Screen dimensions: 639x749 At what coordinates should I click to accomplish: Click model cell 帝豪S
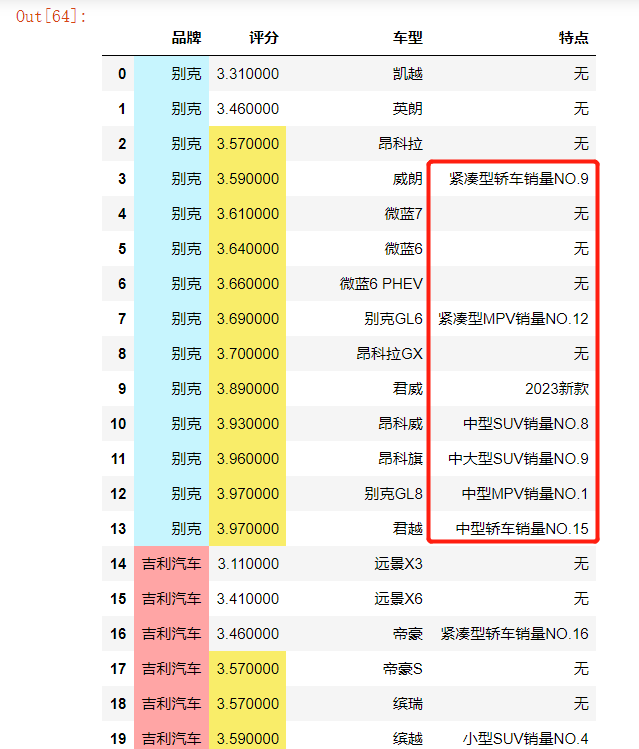(x=403, y=669)
